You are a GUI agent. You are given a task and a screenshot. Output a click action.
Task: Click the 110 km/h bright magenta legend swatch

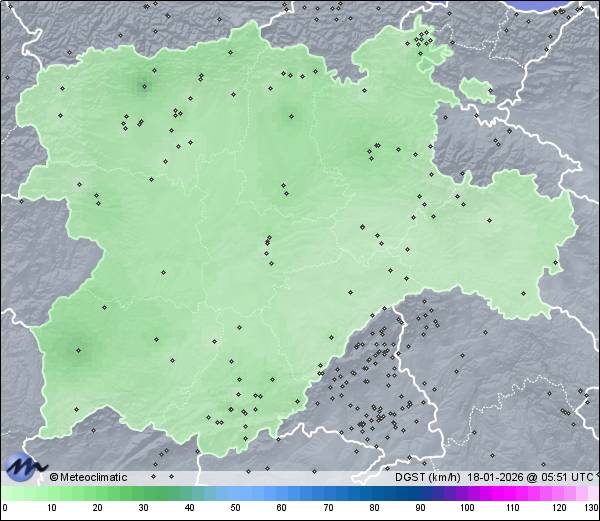click(x=512, y=494)
